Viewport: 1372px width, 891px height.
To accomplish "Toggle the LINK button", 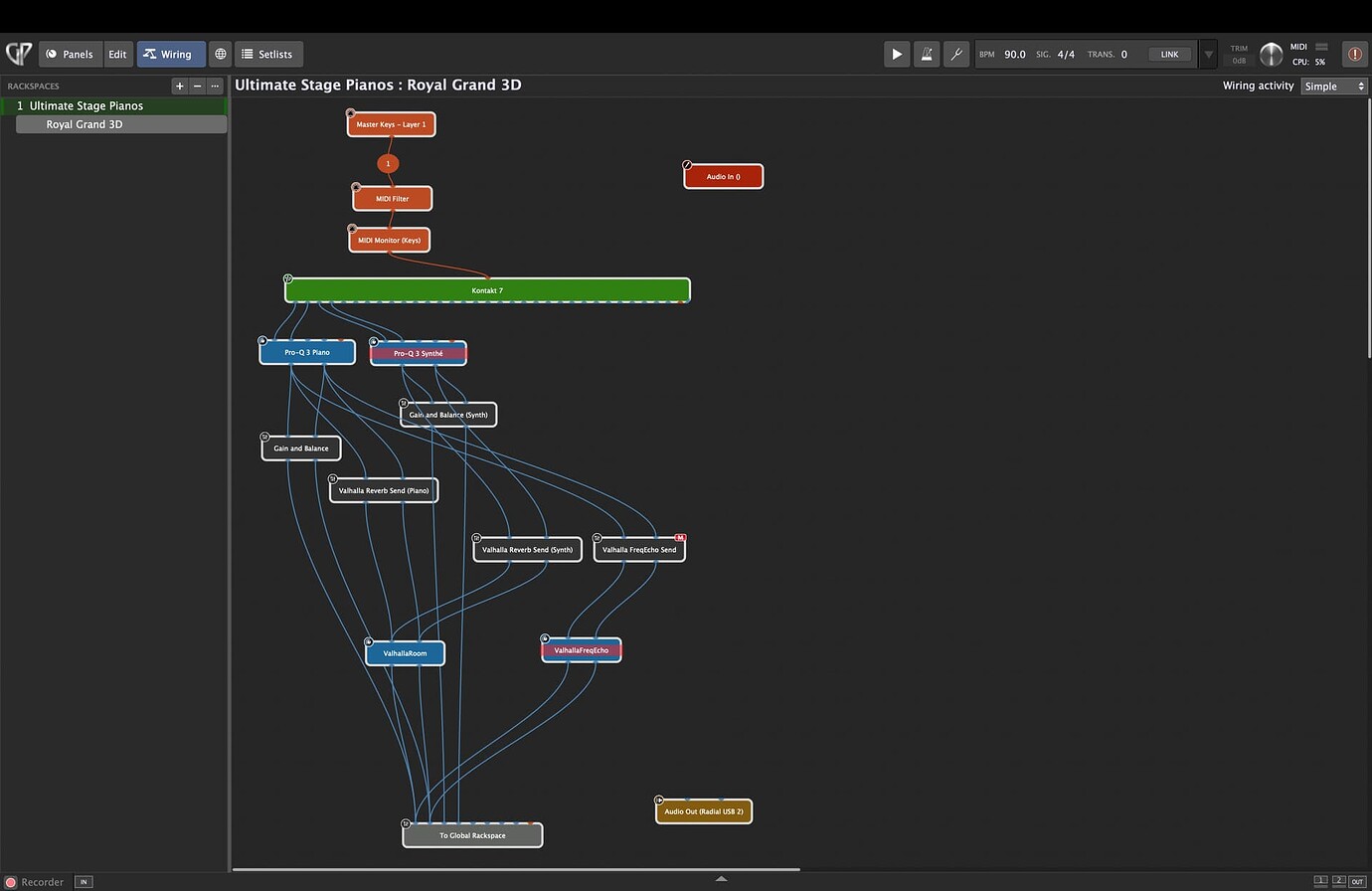I will [x=1169, y=55].
